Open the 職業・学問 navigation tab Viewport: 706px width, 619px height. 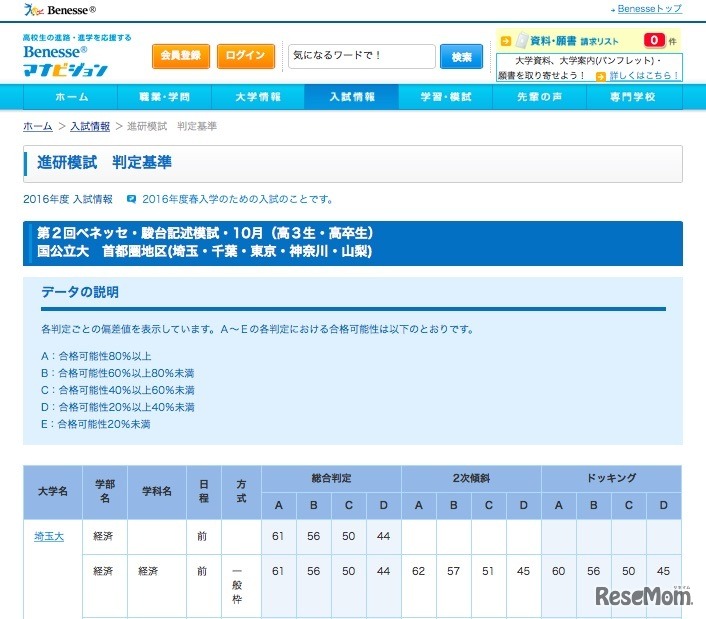coord(164,97)
